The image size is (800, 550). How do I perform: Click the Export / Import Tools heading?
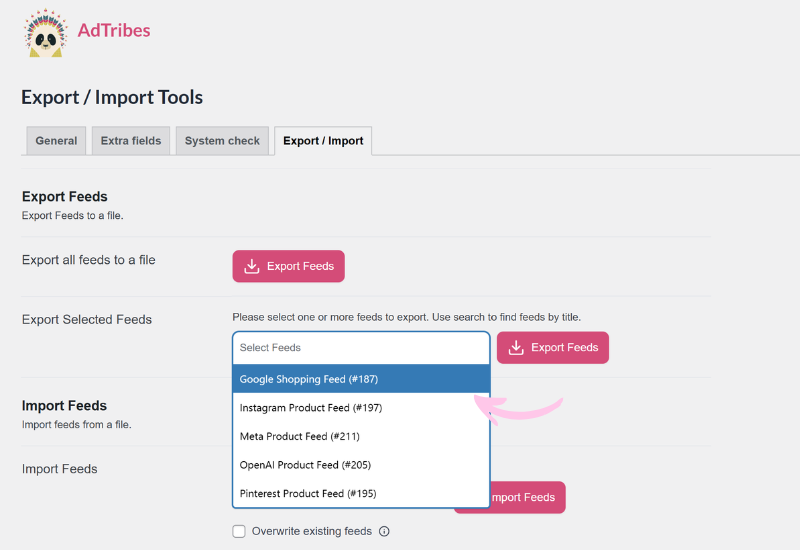click(112, 97)
